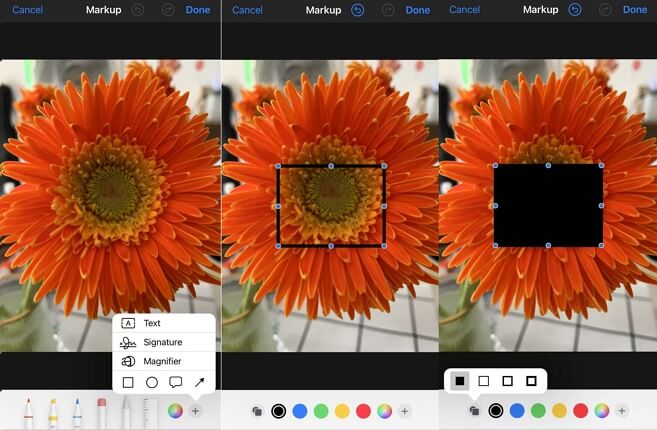
Task: Insert a rectangle shape from popup menu
Action: [x=128, y=382]
